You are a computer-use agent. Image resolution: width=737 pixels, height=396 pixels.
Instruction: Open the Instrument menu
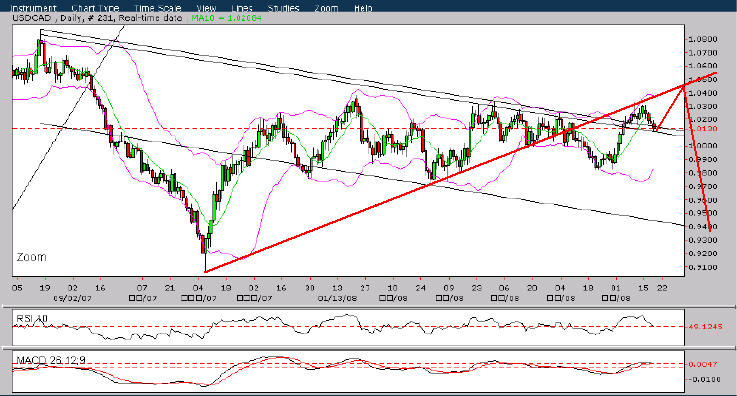(x=33, y=8)
